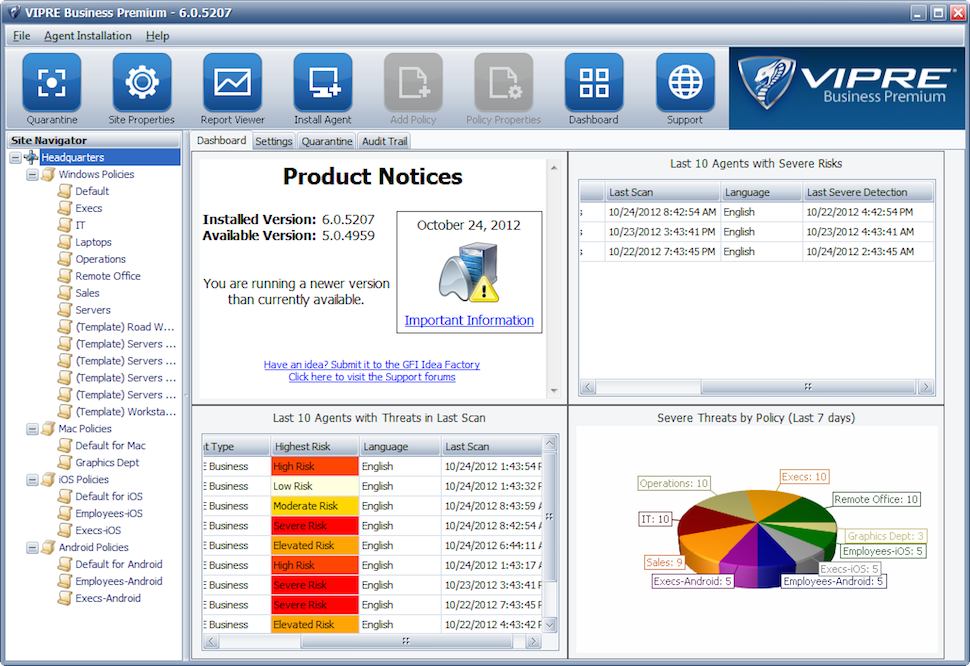Viewport: 970px width, 666px height.
Task: Click the Policy Properties toolbar icon
Action: point(504,82)
